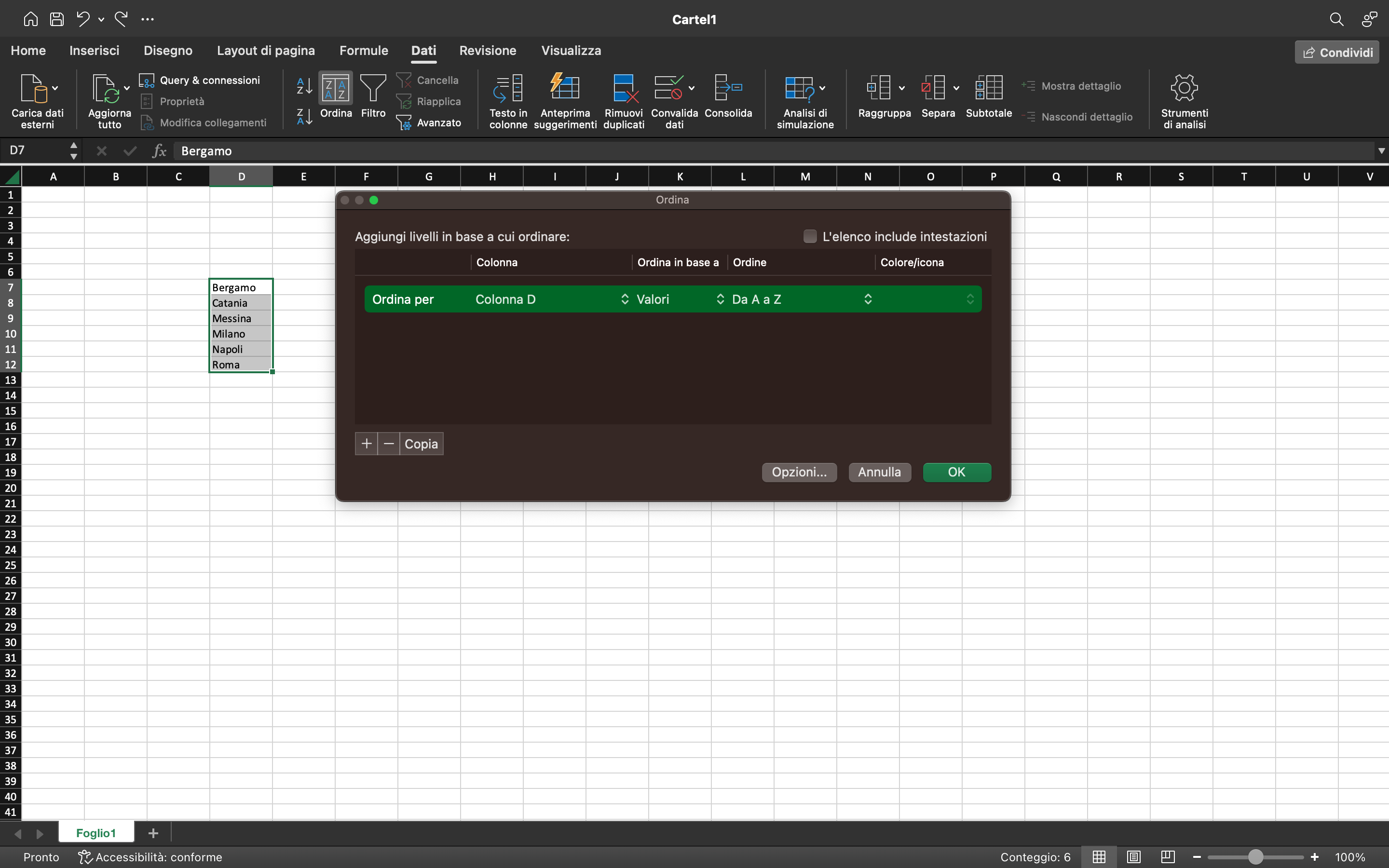
Task: Add a sort level with plus button
Action: 366,444
